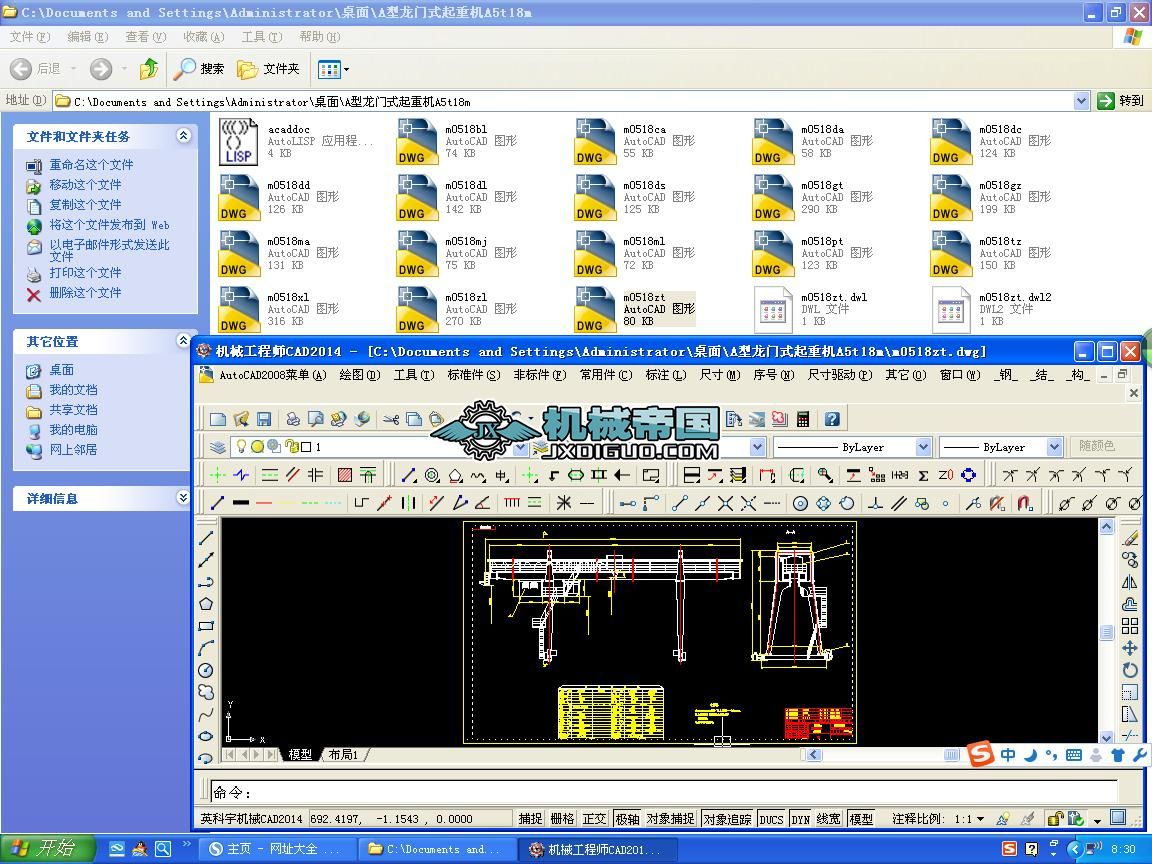Toggle 对象捕捉 object snap in status bar
1152x864 pixels.
pyautogui.click(x=670, y=818)
